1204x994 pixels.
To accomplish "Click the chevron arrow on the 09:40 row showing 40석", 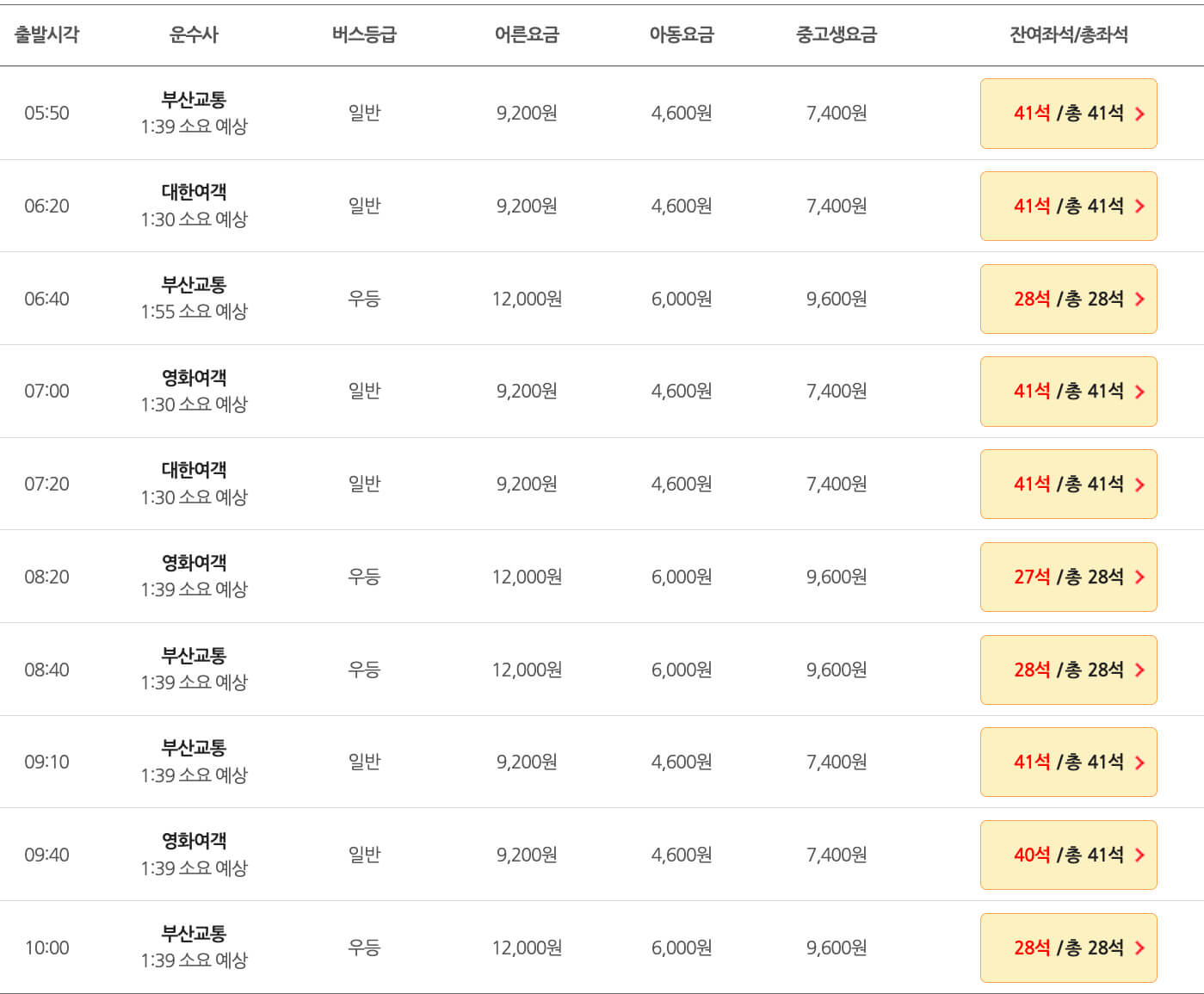I will click(x=1141, y=855).
